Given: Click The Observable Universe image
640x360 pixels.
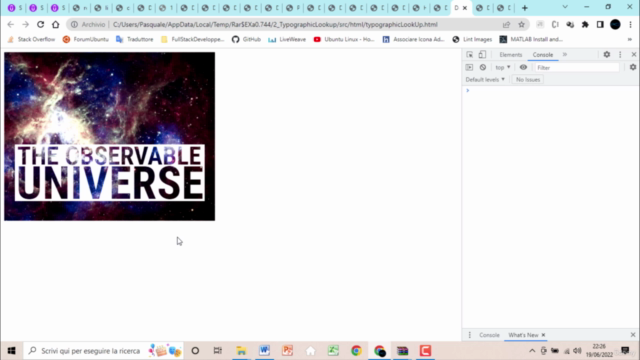Looking at the screenshot, I should click(x=109, y=136).
